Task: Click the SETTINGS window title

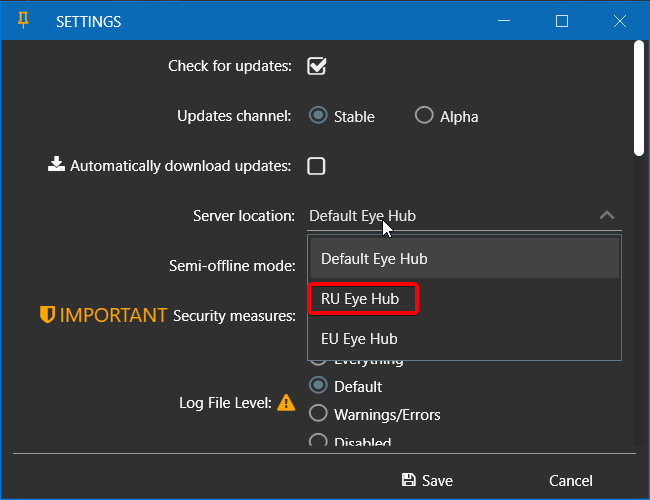Action: point(89,22)
